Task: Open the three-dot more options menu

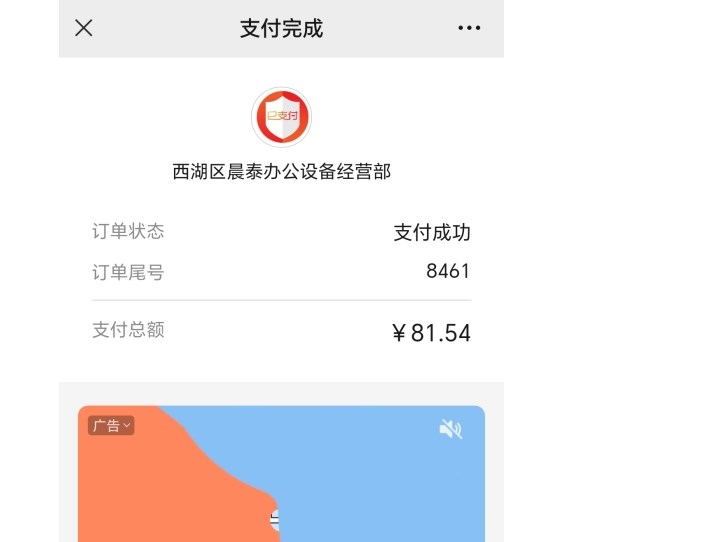Action: [469, 28]
